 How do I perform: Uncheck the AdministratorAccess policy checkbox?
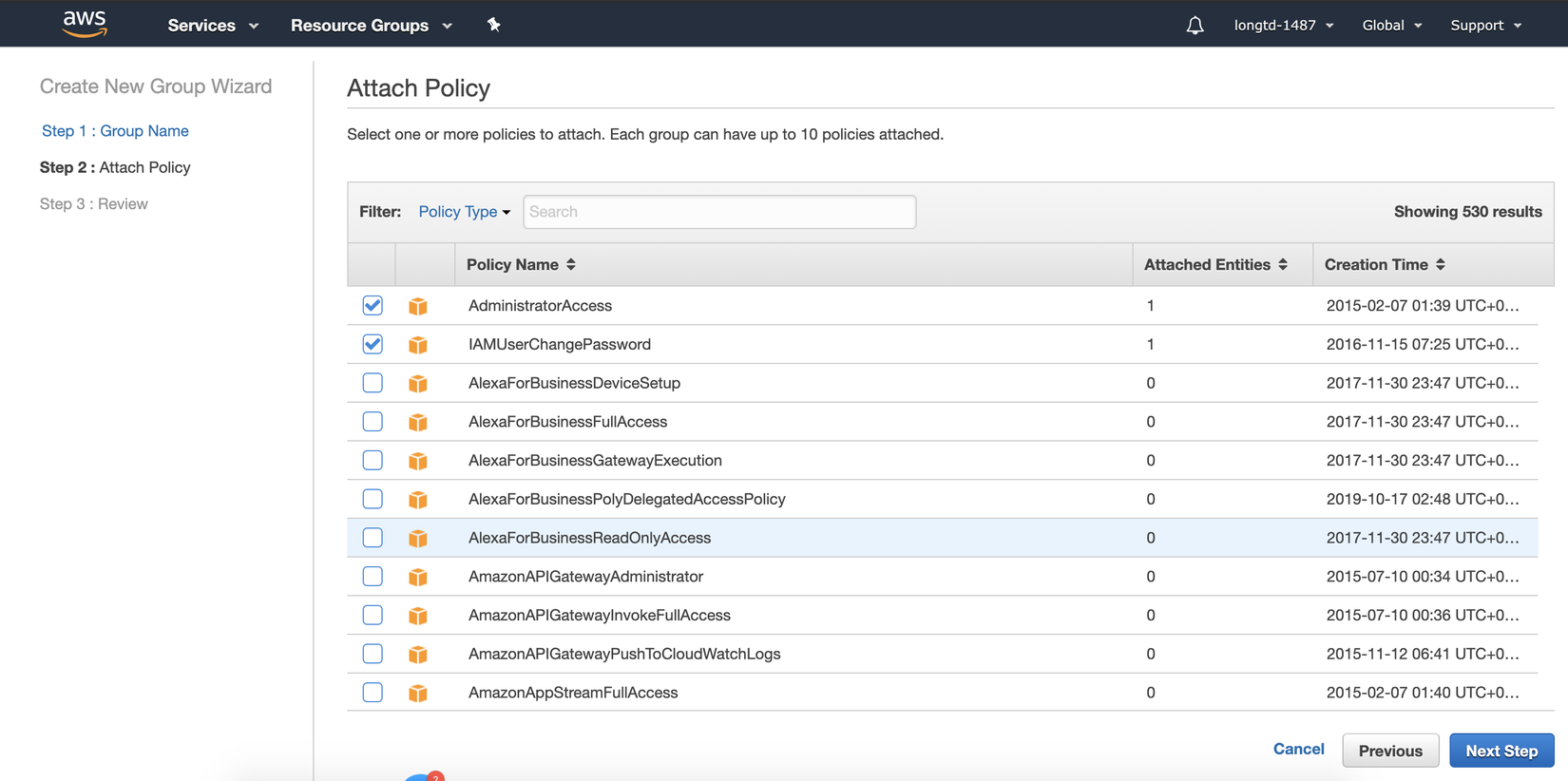click(x=373, y=305)
